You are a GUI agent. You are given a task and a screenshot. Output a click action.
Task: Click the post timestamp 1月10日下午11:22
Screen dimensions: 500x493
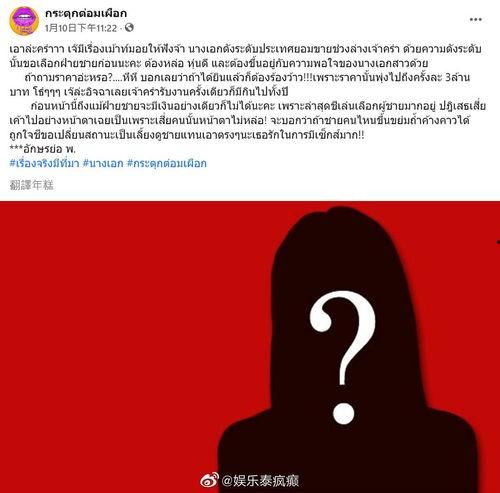[81, 28]
